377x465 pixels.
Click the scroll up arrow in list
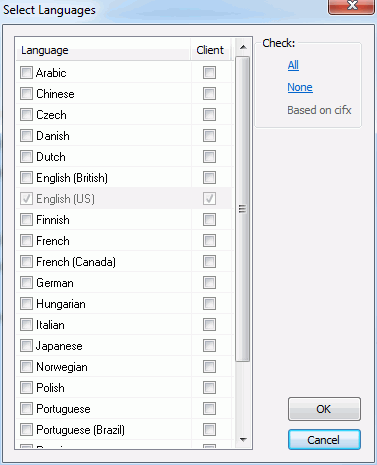[x=243, y=47]
